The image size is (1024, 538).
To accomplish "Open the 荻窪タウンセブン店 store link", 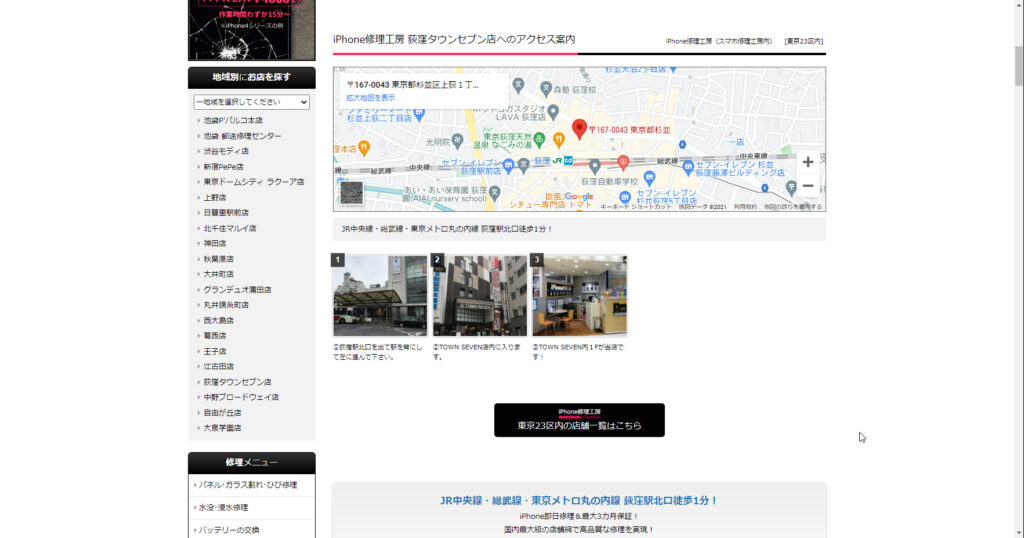I will point(237,382).
